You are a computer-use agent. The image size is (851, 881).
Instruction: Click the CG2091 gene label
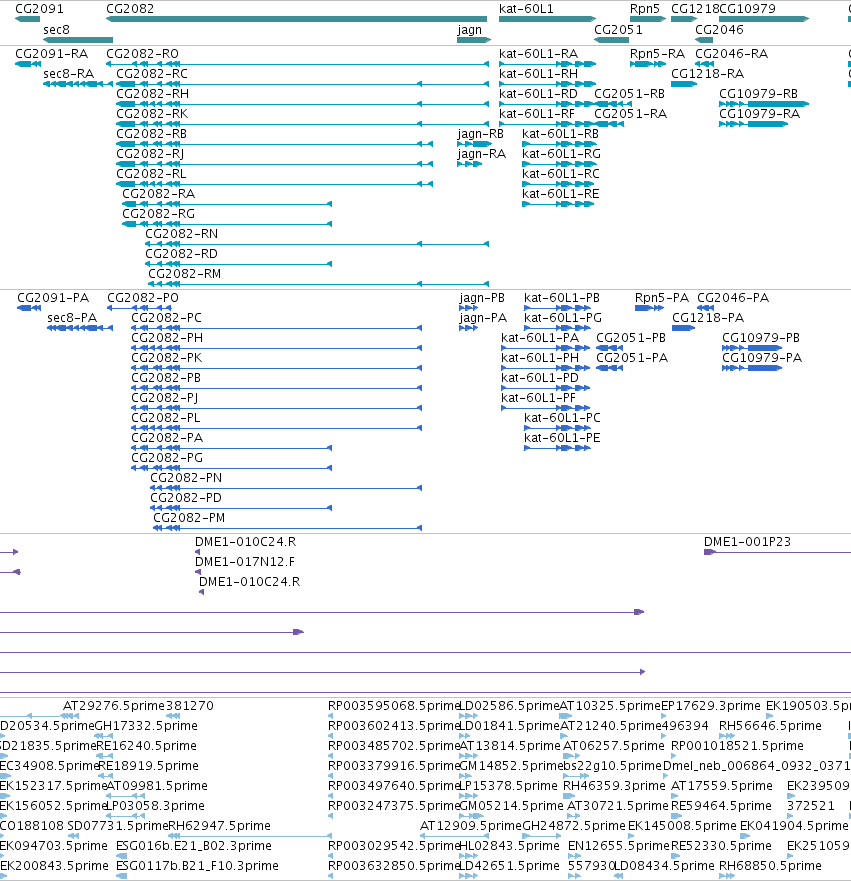39,9
